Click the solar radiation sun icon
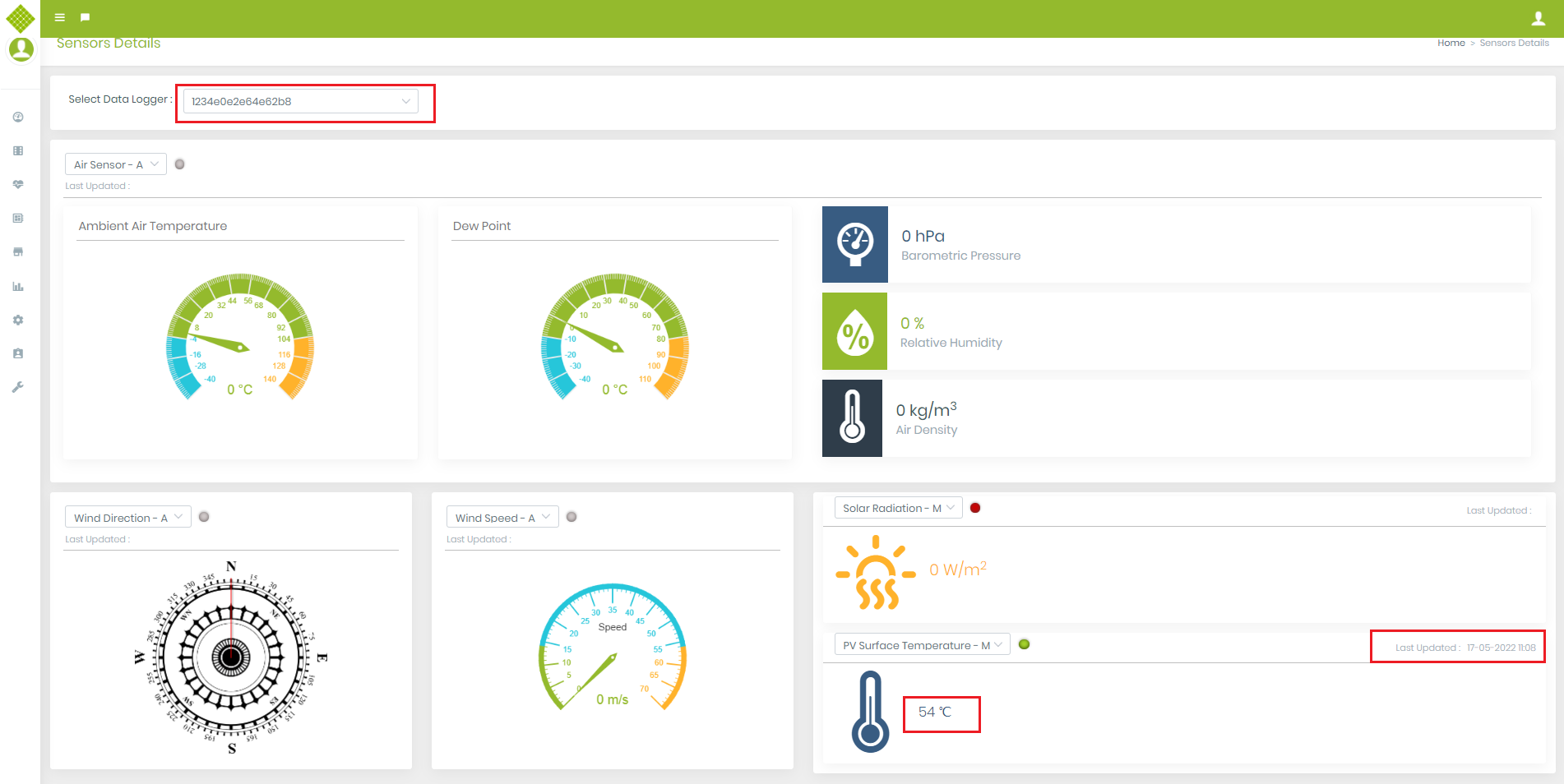 [877, 573]
